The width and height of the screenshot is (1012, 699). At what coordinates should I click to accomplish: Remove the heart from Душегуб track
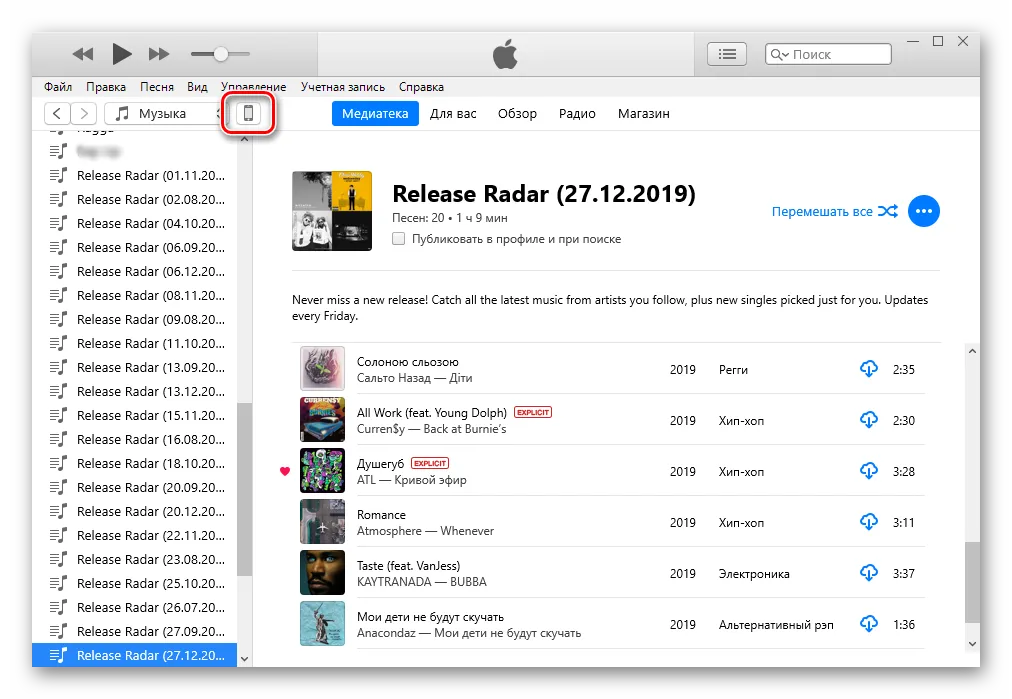click(285, 471)
